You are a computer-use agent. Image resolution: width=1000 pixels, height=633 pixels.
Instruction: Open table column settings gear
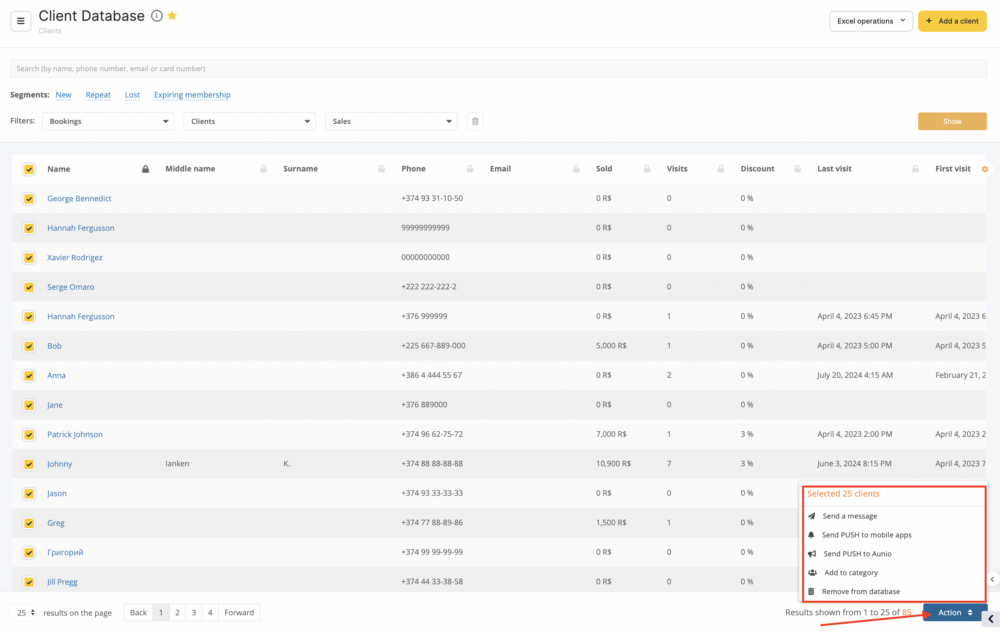pyautogui.click(x=985, y=169)
